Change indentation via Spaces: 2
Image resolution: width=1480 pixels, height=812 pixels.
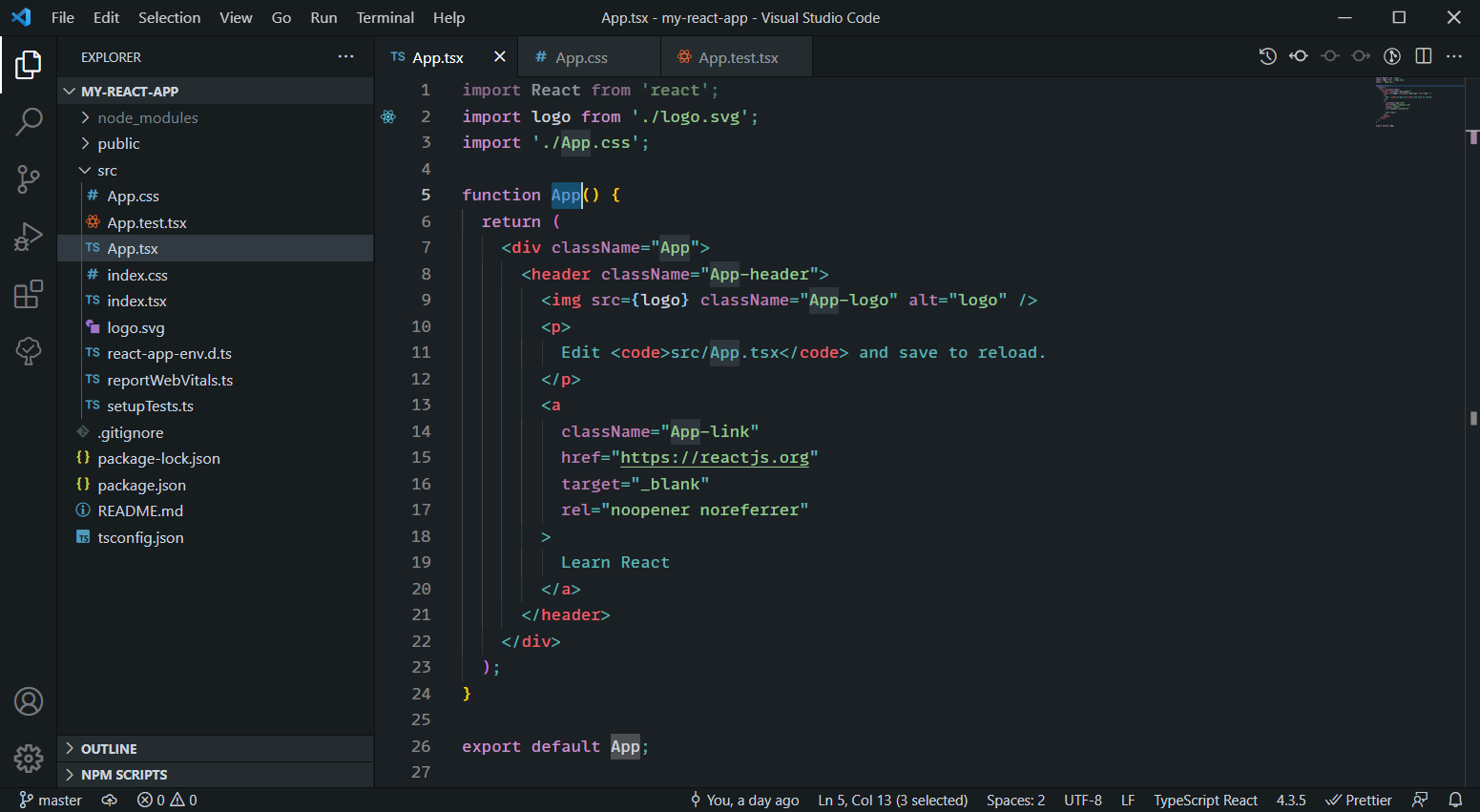click(1015, 801)
